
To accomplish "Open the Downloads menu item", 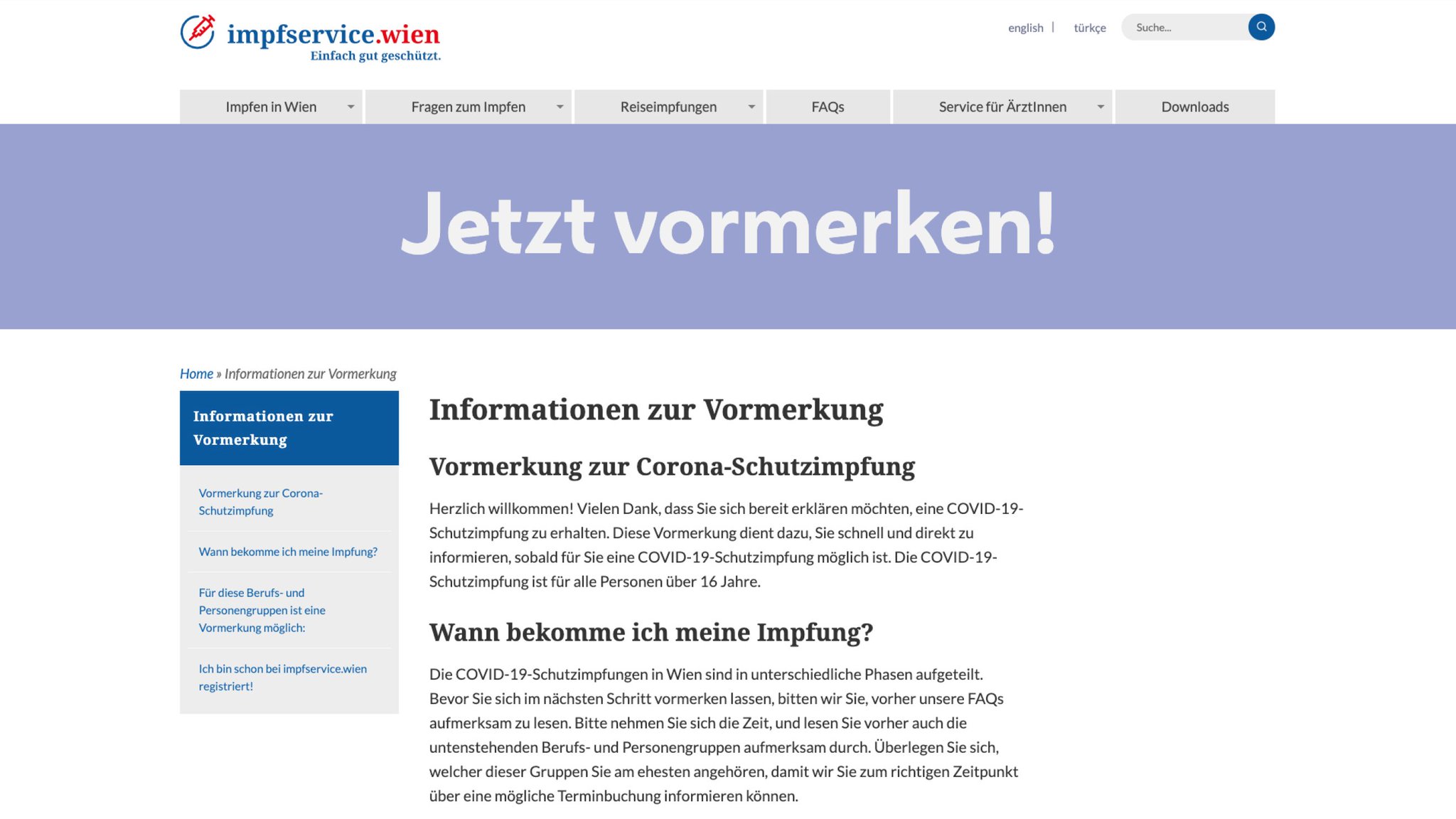I will point(1194,107).
